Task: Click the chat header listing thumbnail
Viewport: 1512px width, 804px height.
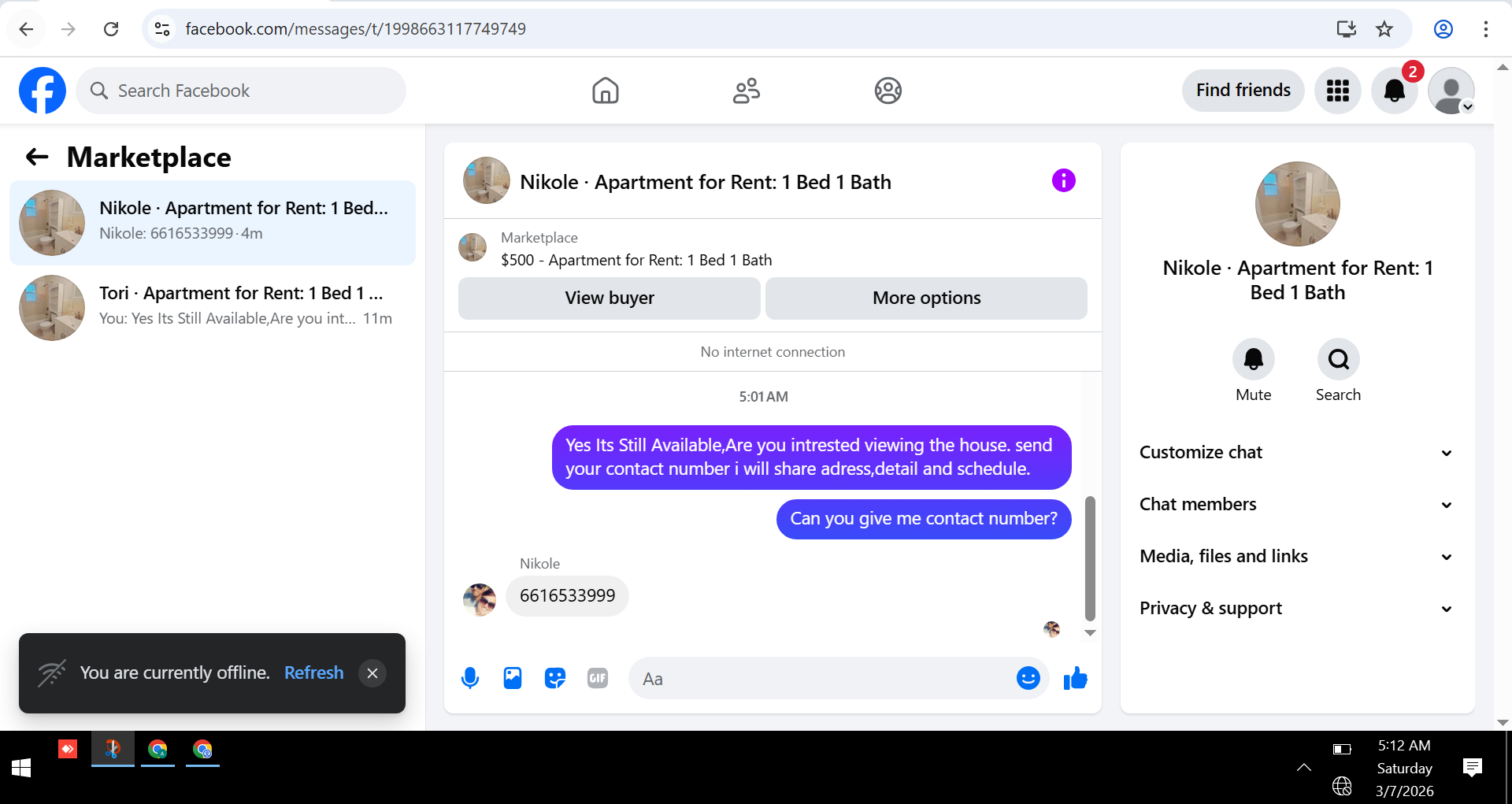Action: tap(487, 180)
